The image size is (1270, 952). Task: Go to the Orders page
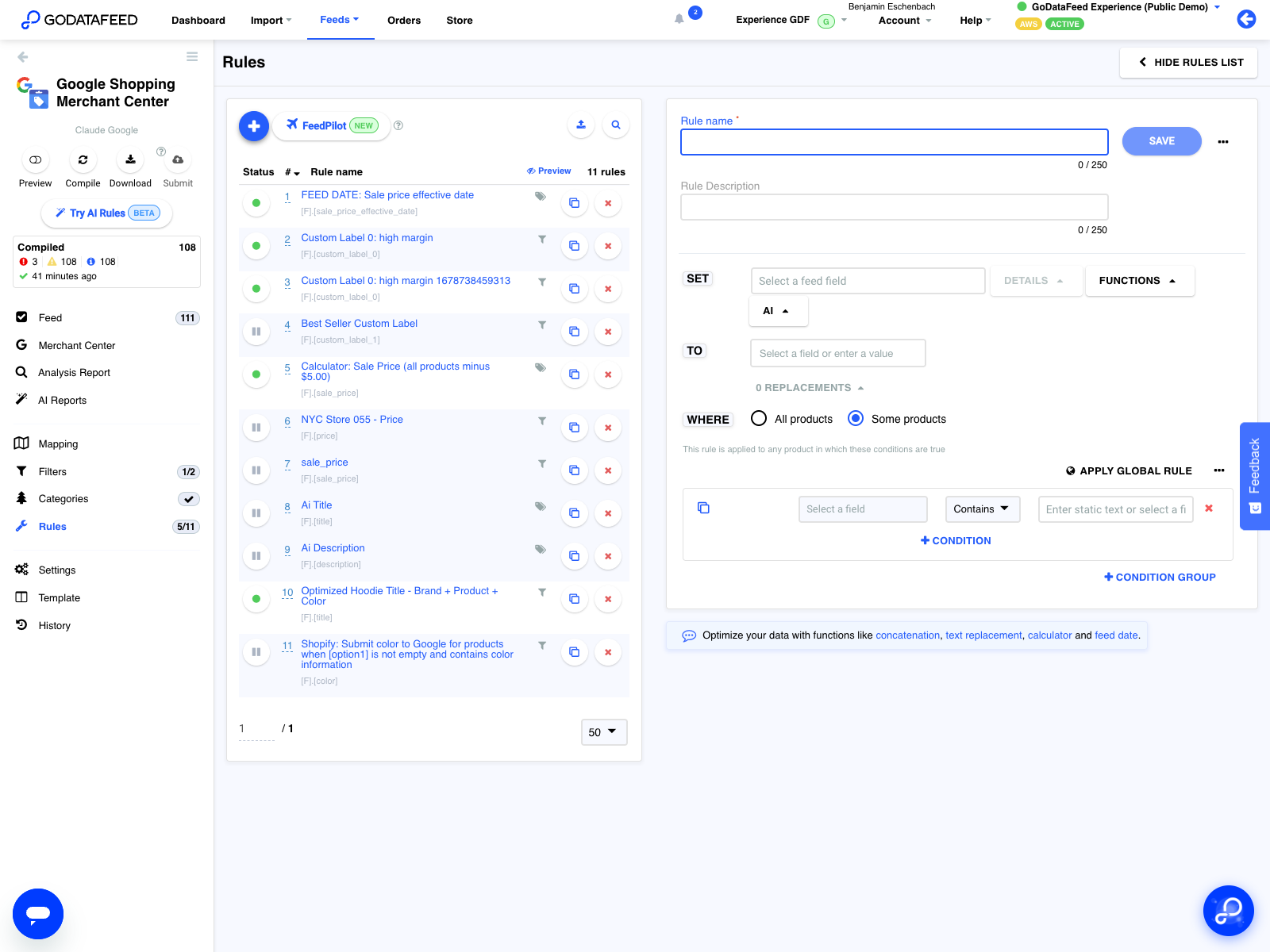click(x=404, y=21)
